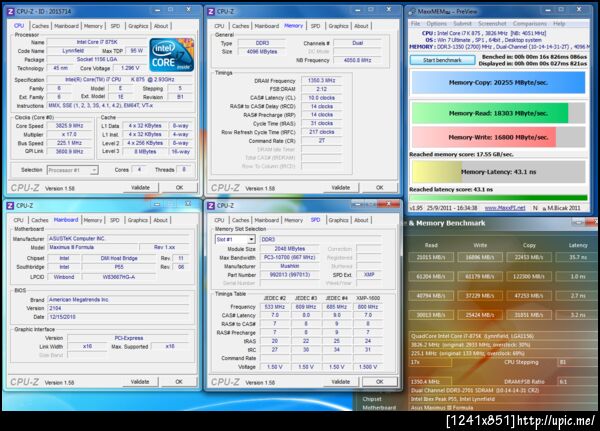Click the DRAM Frequency value '1350.3 MHz'
Viewport: 600px width, 431px height.
pos(321,81)
